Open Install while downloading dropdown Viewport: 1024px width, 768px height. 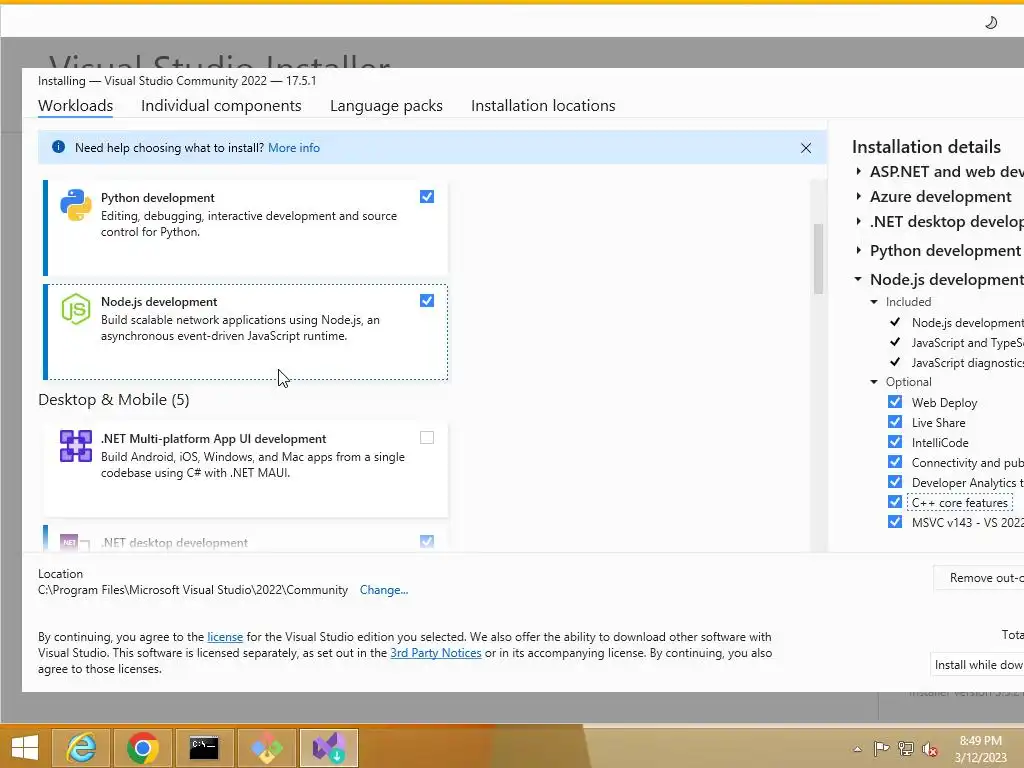(x=978, y=664)
